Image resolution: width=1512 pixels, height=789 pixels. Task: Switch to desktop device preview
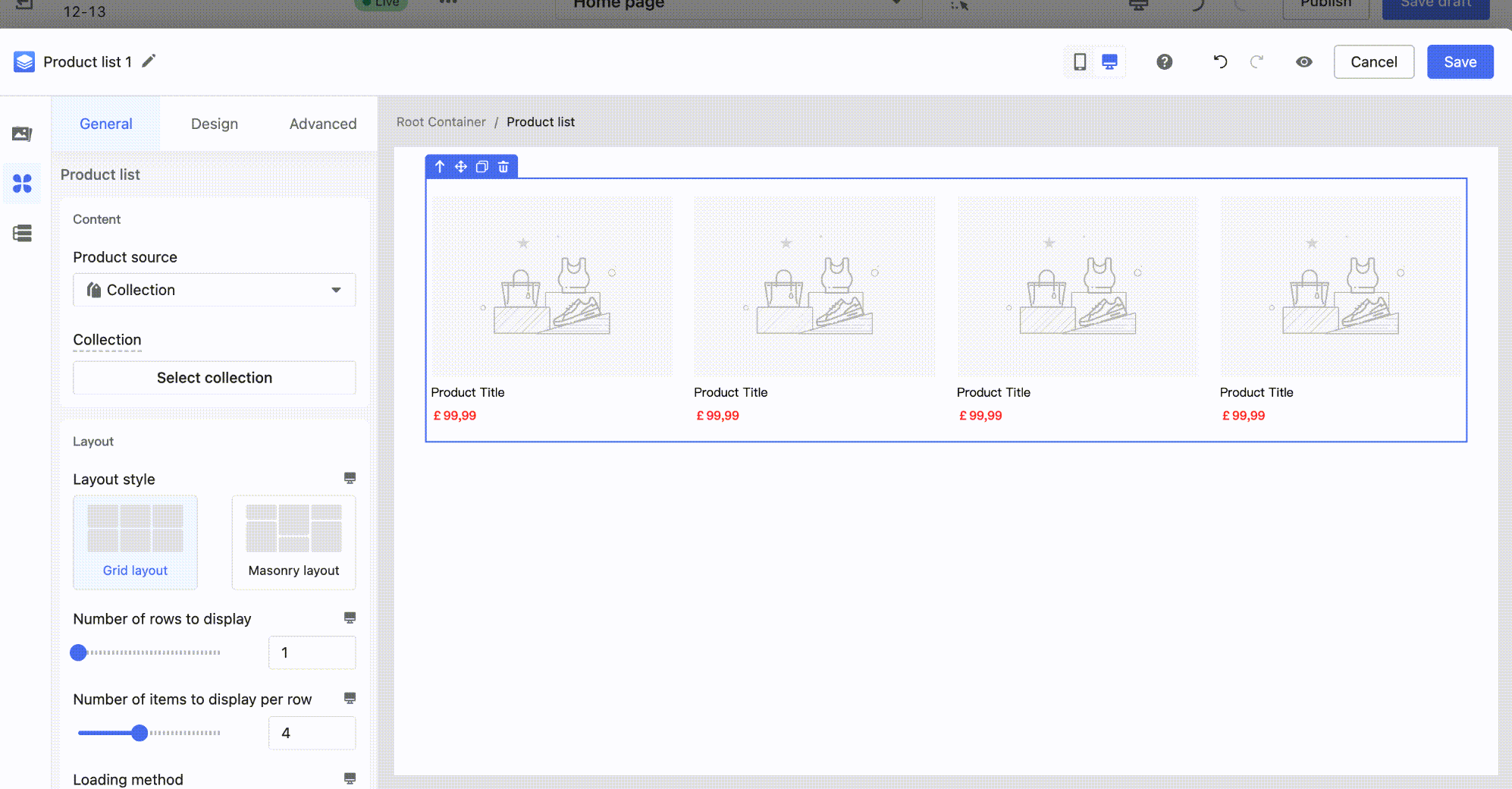point(1109,61)
